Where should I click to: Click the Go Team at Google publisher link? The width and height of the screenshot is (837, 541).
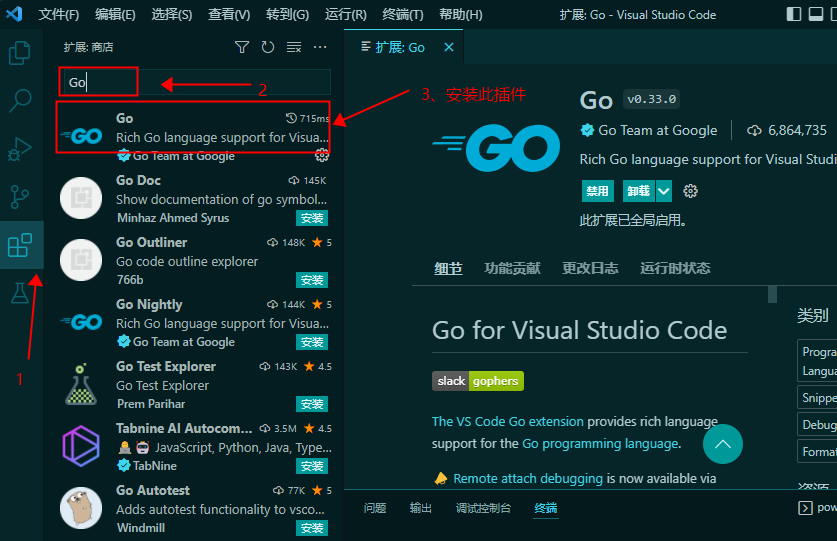point(658,130)
